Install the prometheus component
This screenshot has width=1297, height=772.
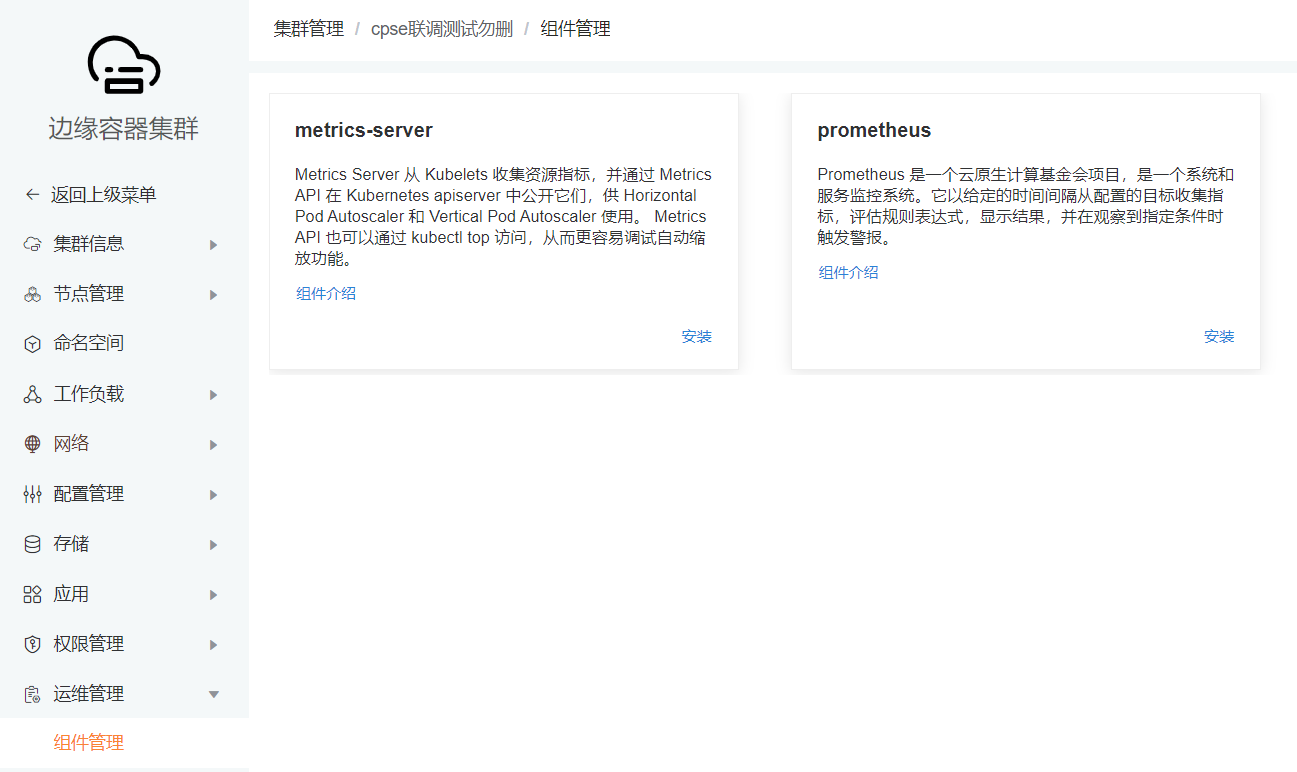[x=1219, y=337]
